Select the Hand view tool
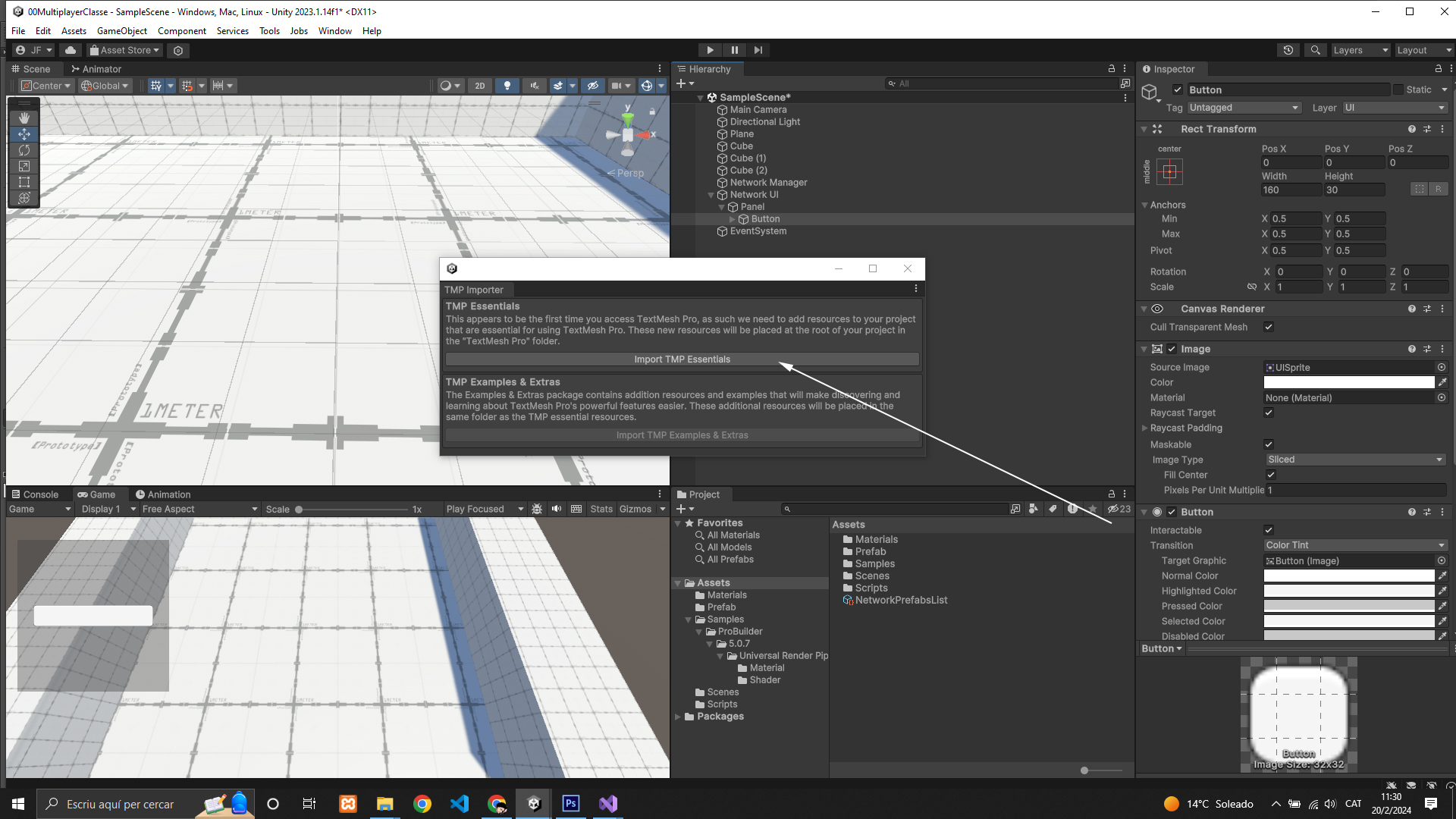 point(24,118)
